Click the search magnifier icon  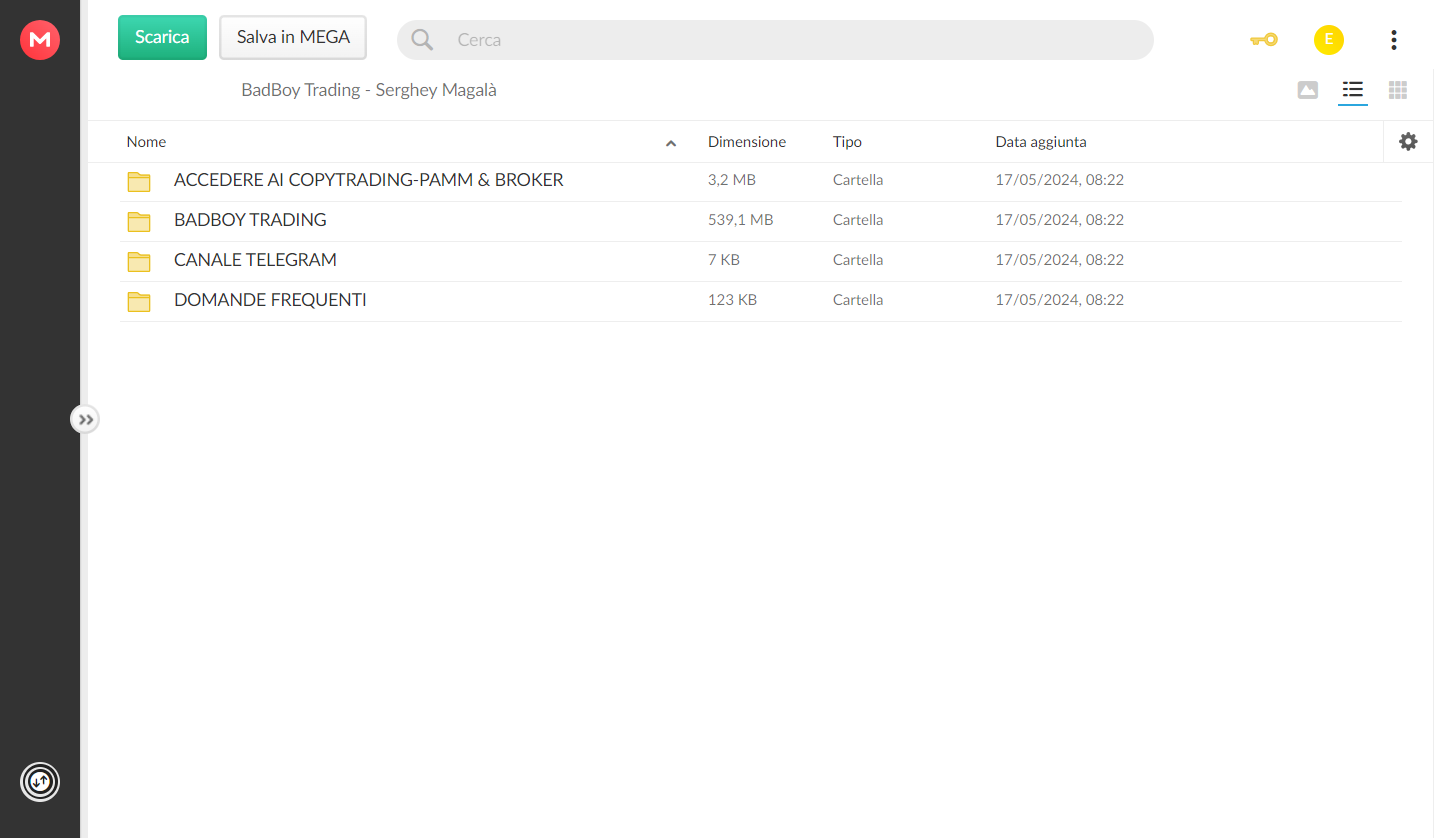point(422,40)
